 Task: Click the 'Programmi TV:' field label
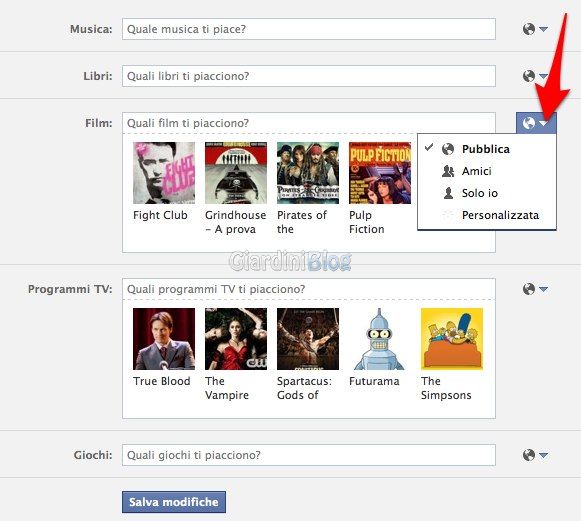pos(70,289)
